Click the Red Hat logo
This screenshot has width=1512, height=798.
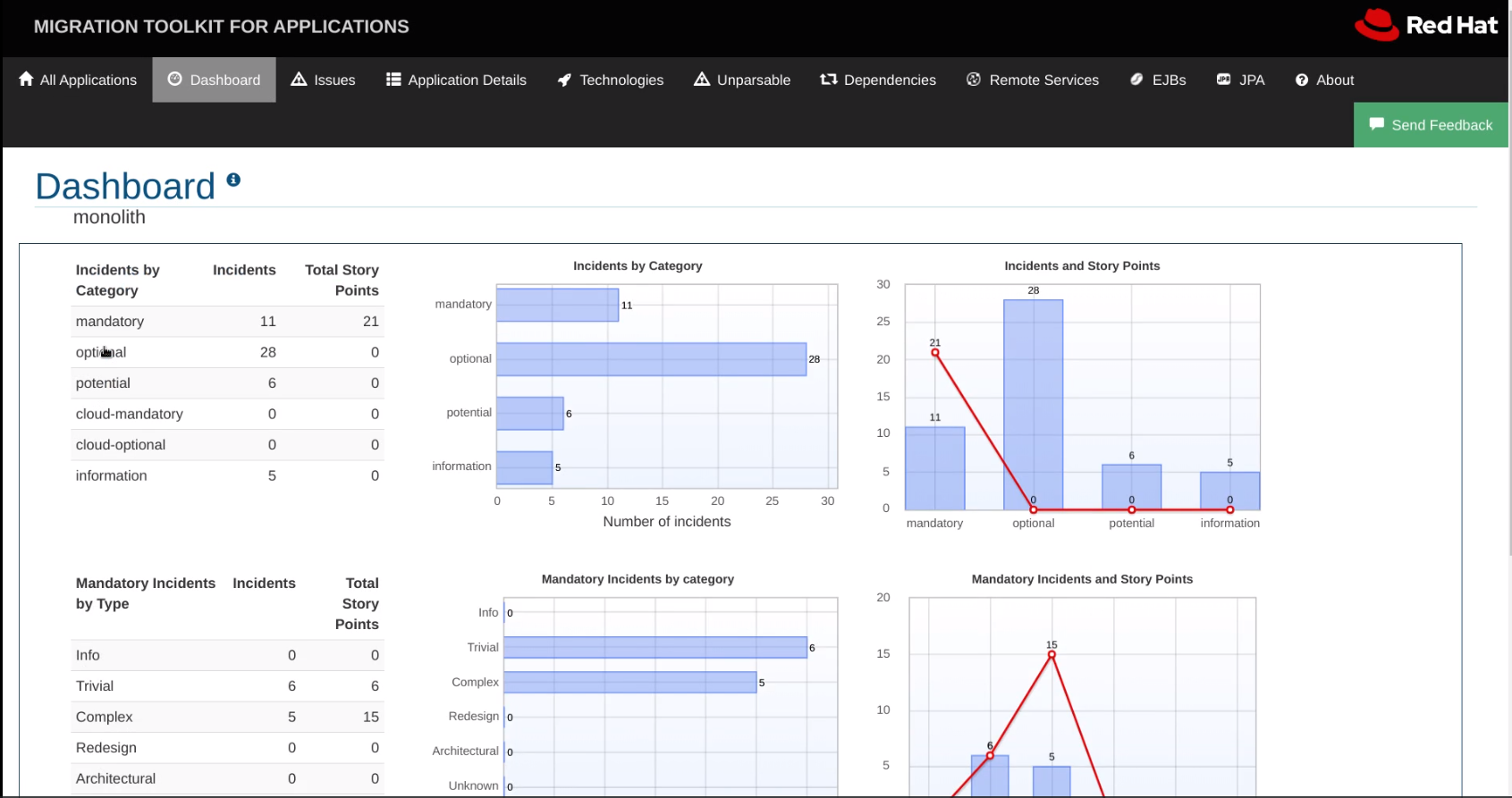coord(1426,25)
